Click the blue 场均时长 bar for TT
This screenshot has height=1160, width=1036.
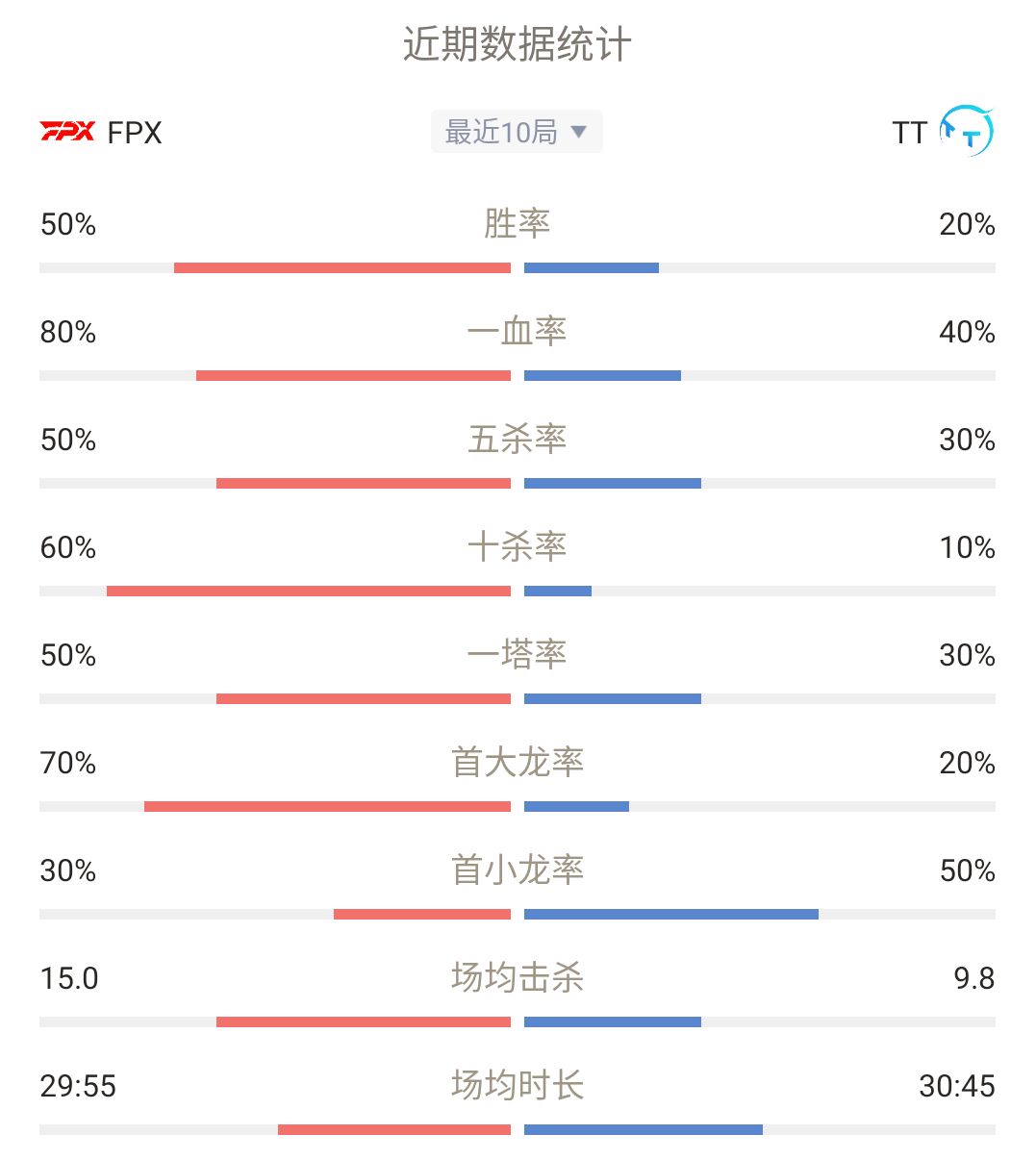tap(644, 1129)
